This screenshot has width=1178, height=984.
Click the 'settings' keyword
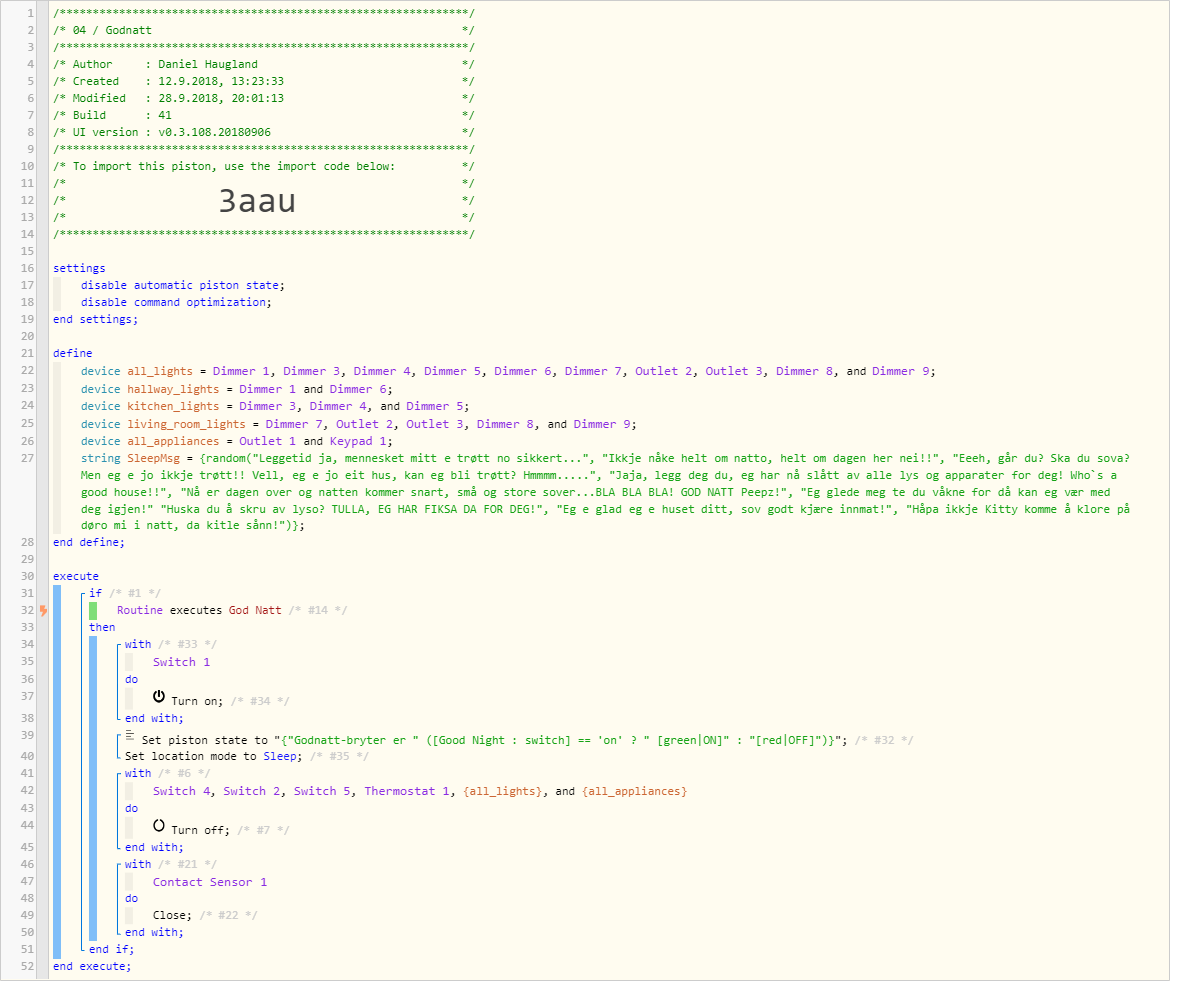(79, 270)
